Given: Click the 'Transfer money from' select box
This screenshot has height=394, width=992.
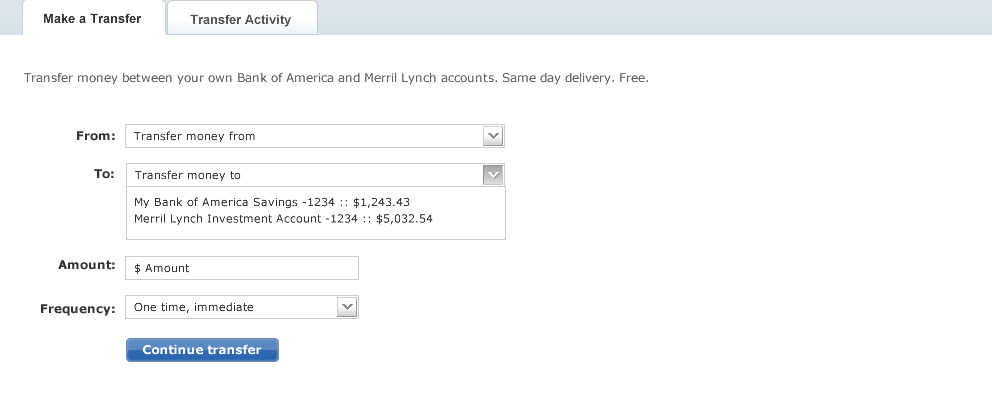Looking at the screenshot, I should coord(314,136).
